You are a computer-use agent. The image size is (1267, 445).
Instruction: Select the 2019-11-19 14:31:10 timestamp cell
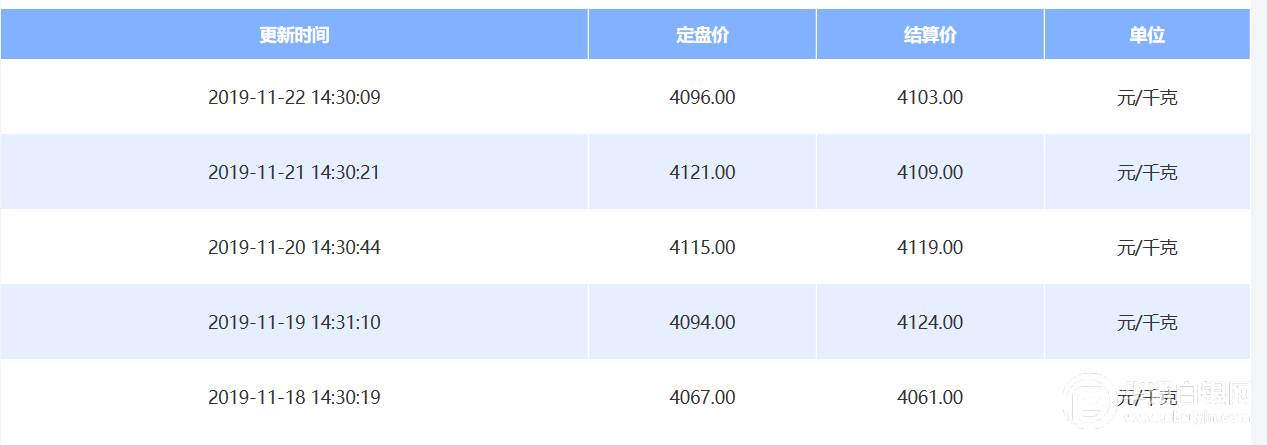coord(294,323)
